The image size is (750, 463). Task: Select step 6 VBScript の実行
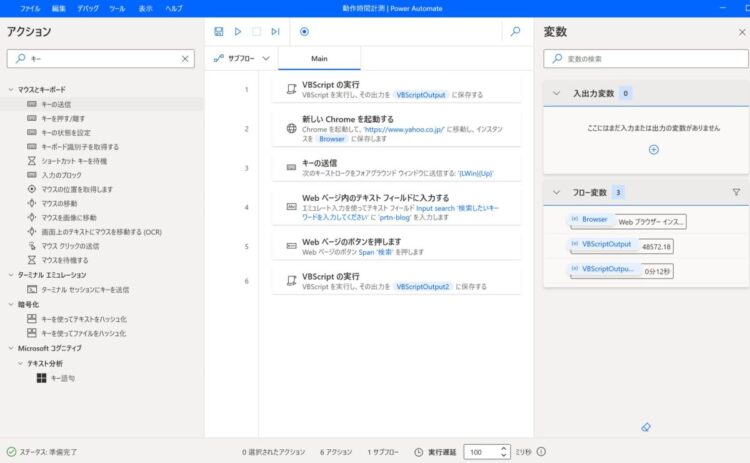pos(396,281)
